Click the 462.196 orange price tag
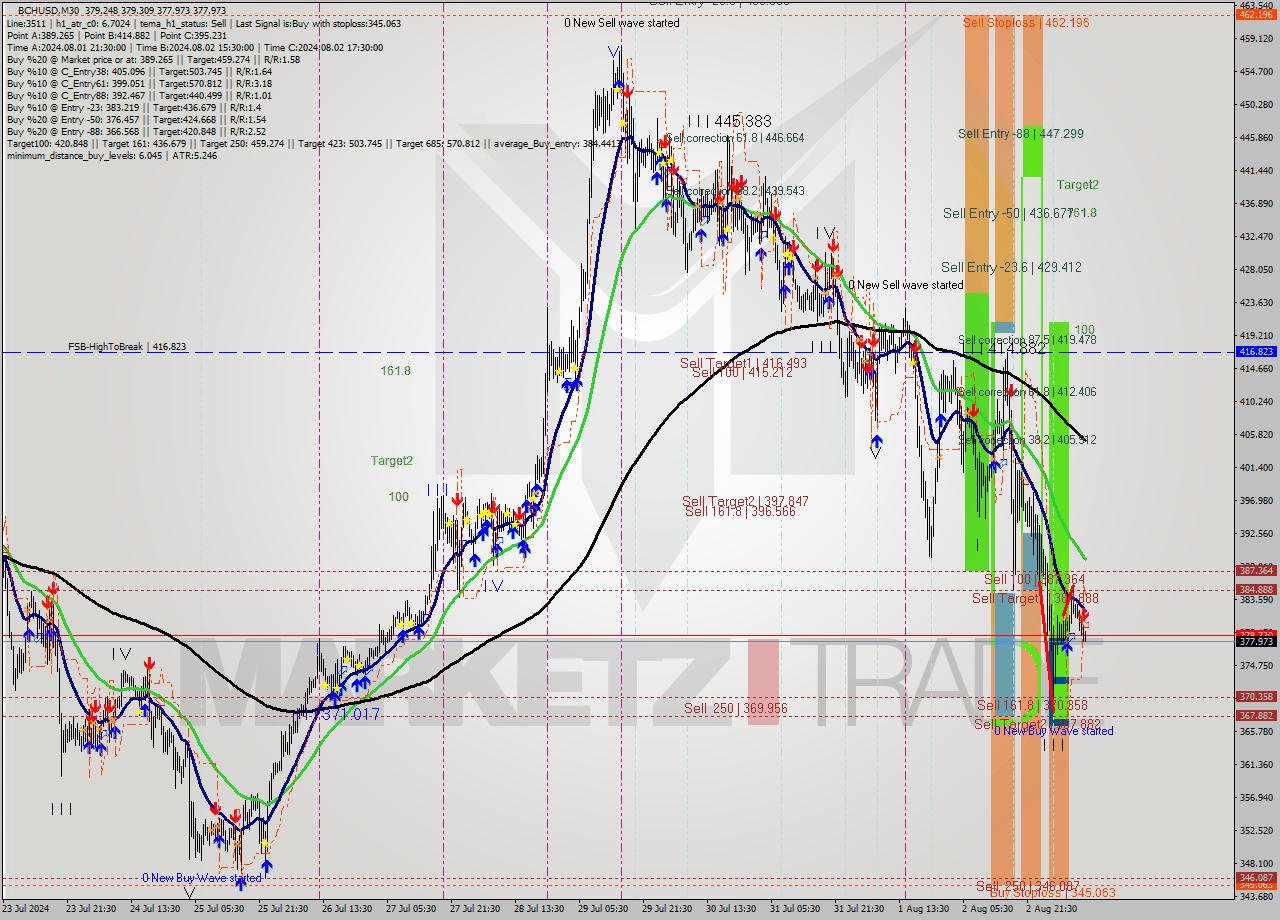Viewport: 1280px width, 920px height. pos(1256,14)
